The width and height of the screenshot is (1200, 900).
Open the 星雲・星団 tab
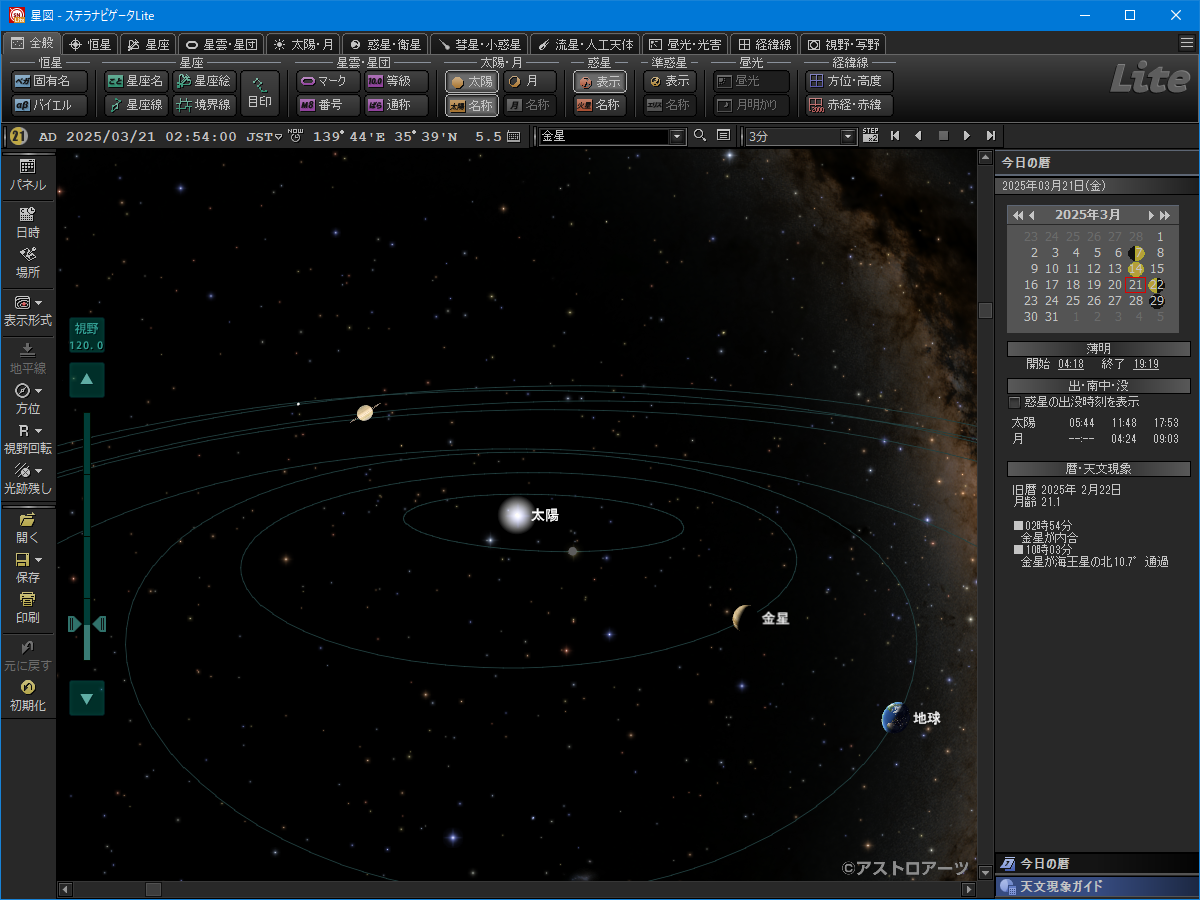(x=221, y=44)
